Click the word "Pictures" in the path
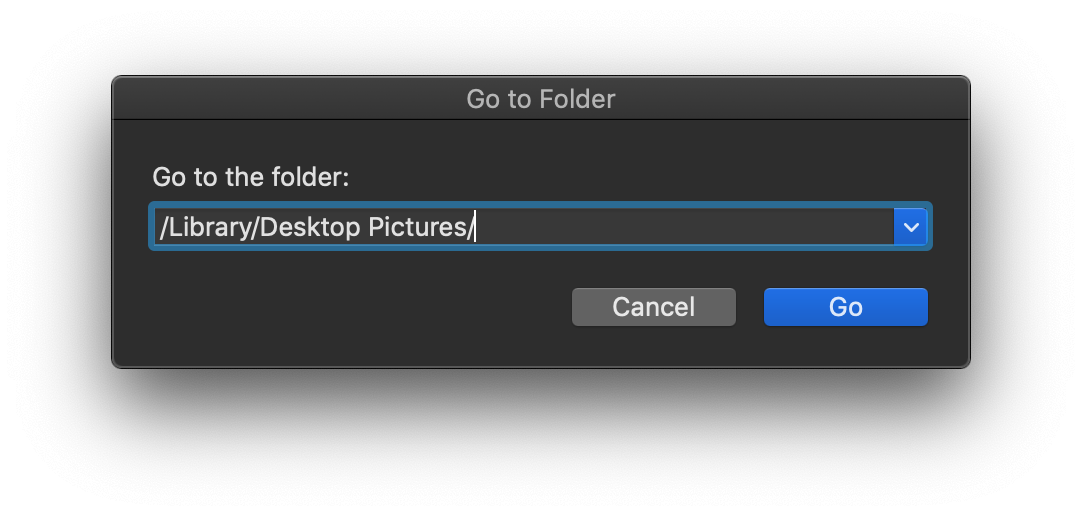Viewport: 1082px width, 516px height. coord(416,228)
